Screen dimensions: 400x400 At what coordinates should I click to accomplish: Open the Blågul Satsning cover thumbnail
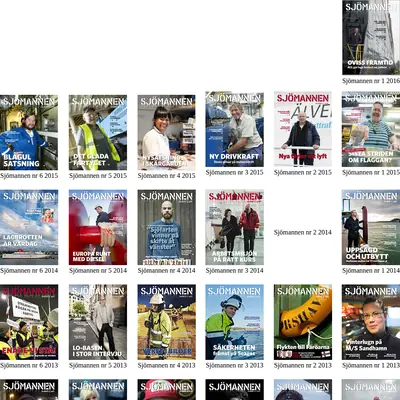pos(29,132)
